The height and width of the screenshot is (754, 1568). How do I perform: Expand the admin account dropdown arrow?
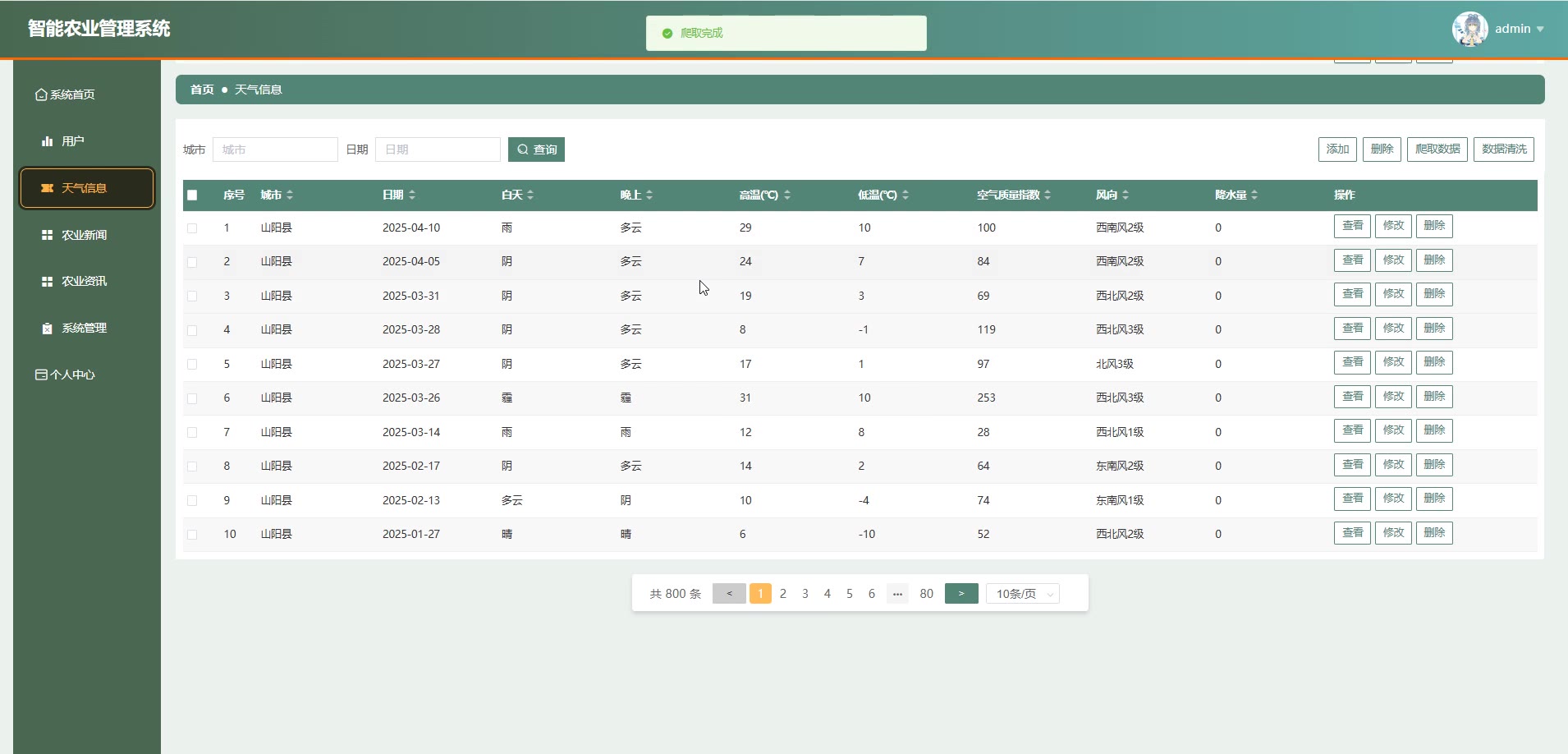(x=1540, y=29)
